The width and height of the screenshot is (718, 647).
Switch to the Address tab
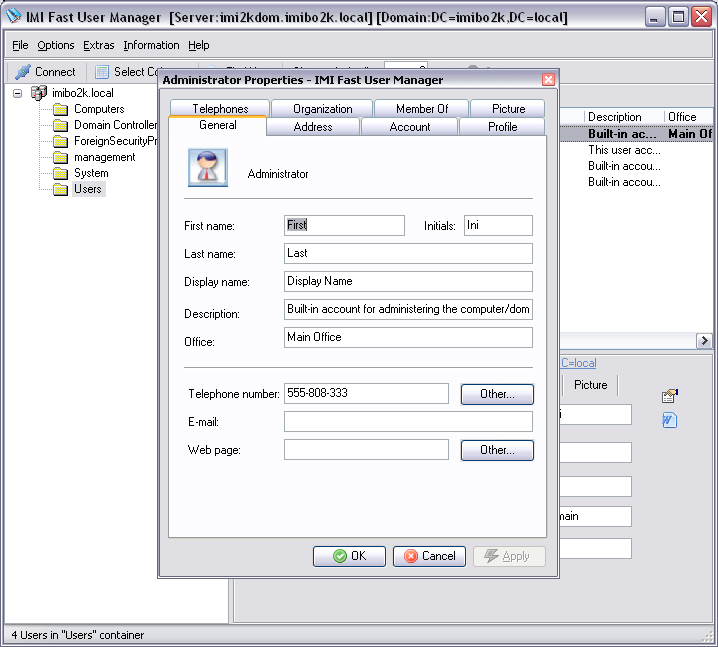coord(313,127)
